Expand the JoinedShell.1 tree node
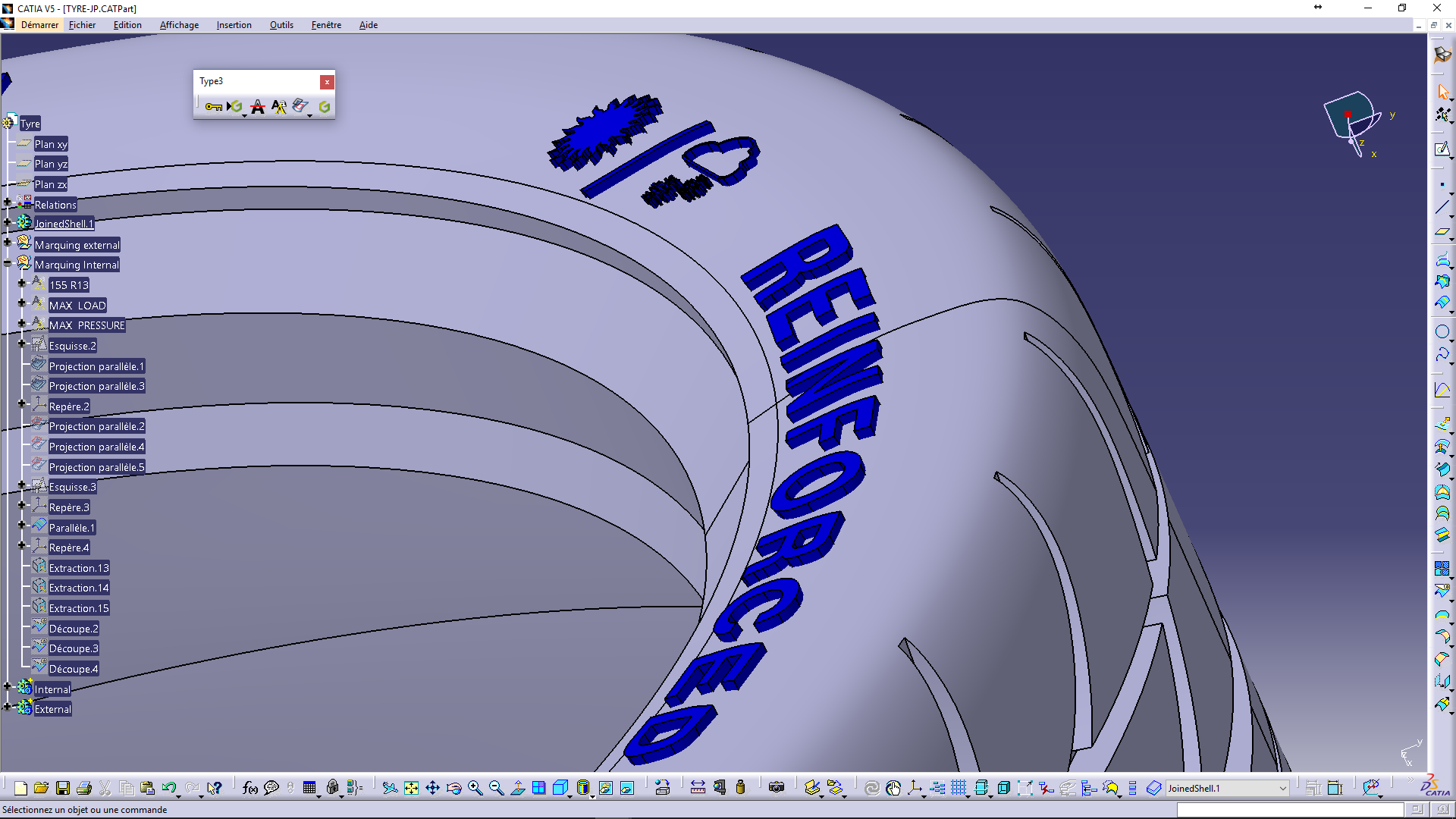The image size is (1456, 819). 8,222
